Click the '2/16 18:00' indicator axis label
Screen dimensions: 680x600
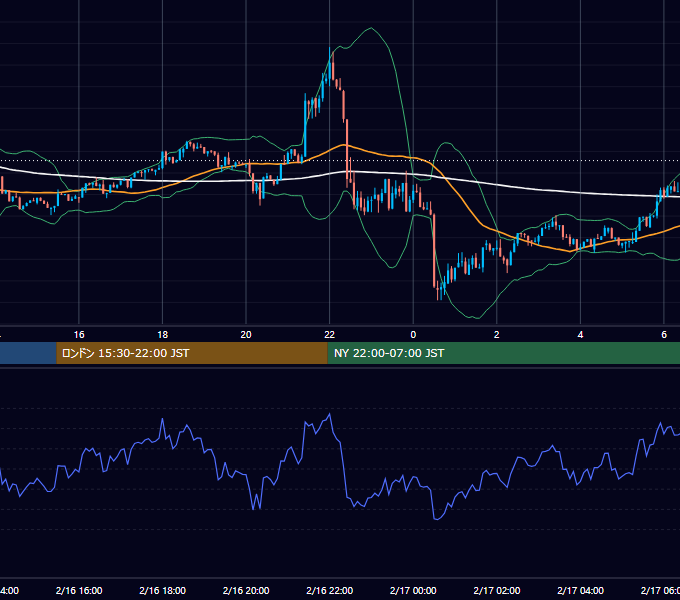coord(162,590)
